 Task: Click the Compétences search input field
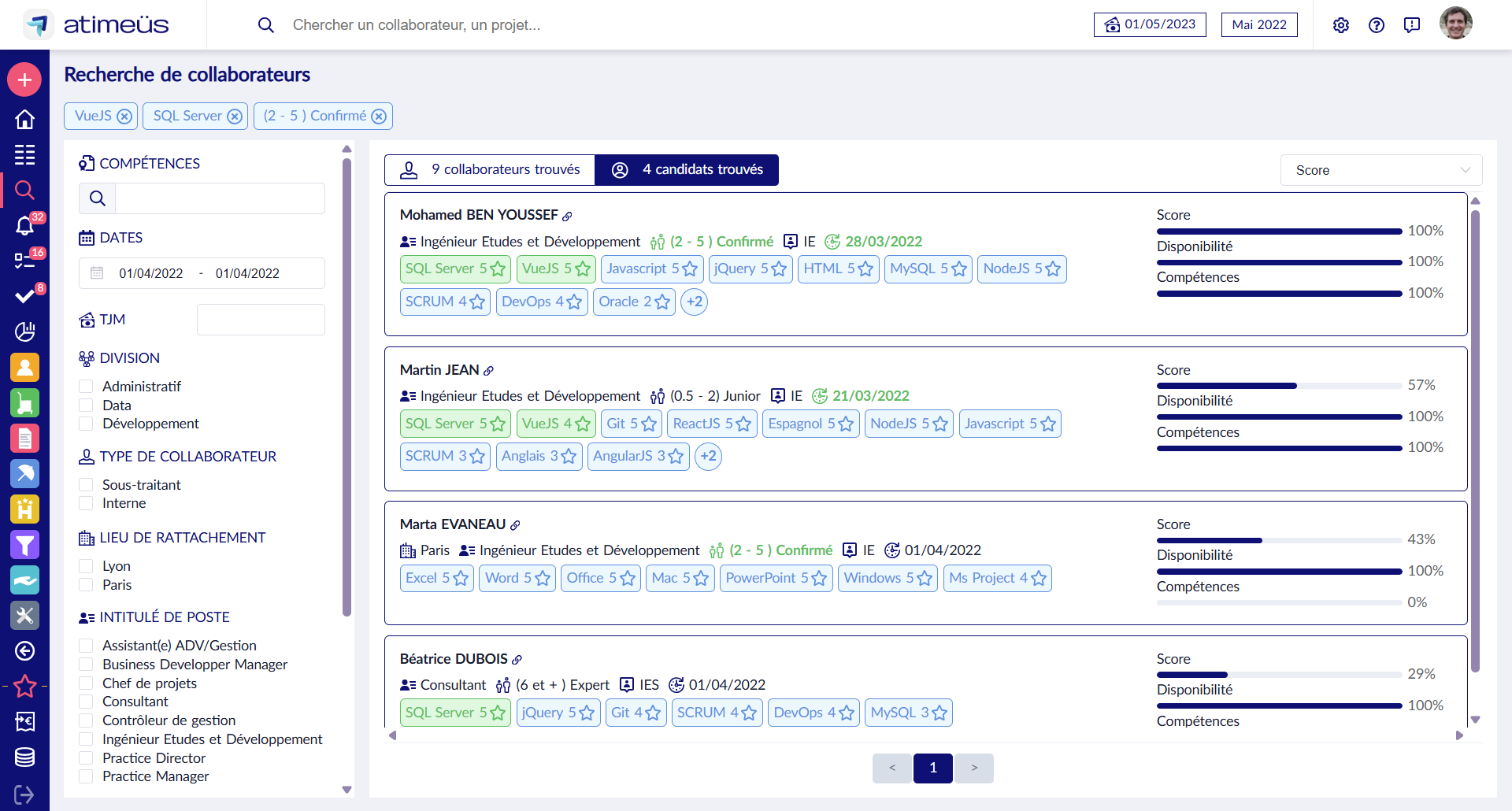[219, 198]
